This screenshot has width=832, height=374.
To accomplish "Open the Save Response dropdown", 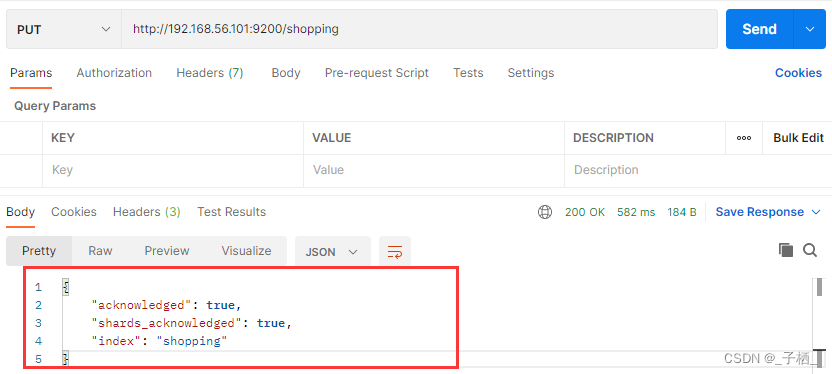I will tap(768, 212).
